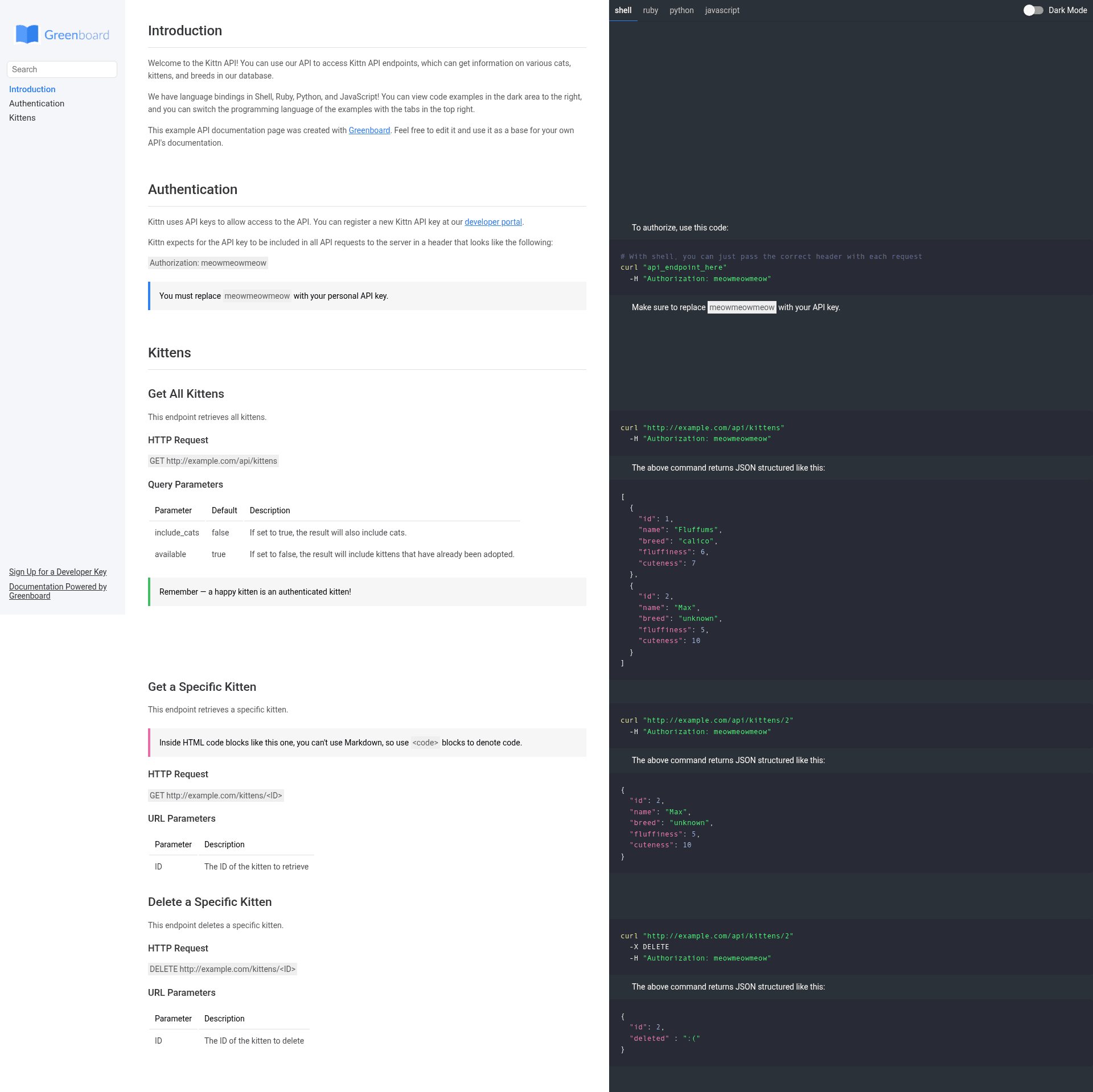Click the <code> inline tag in the notice
1093x1092 pixels.
coord(425,743)
